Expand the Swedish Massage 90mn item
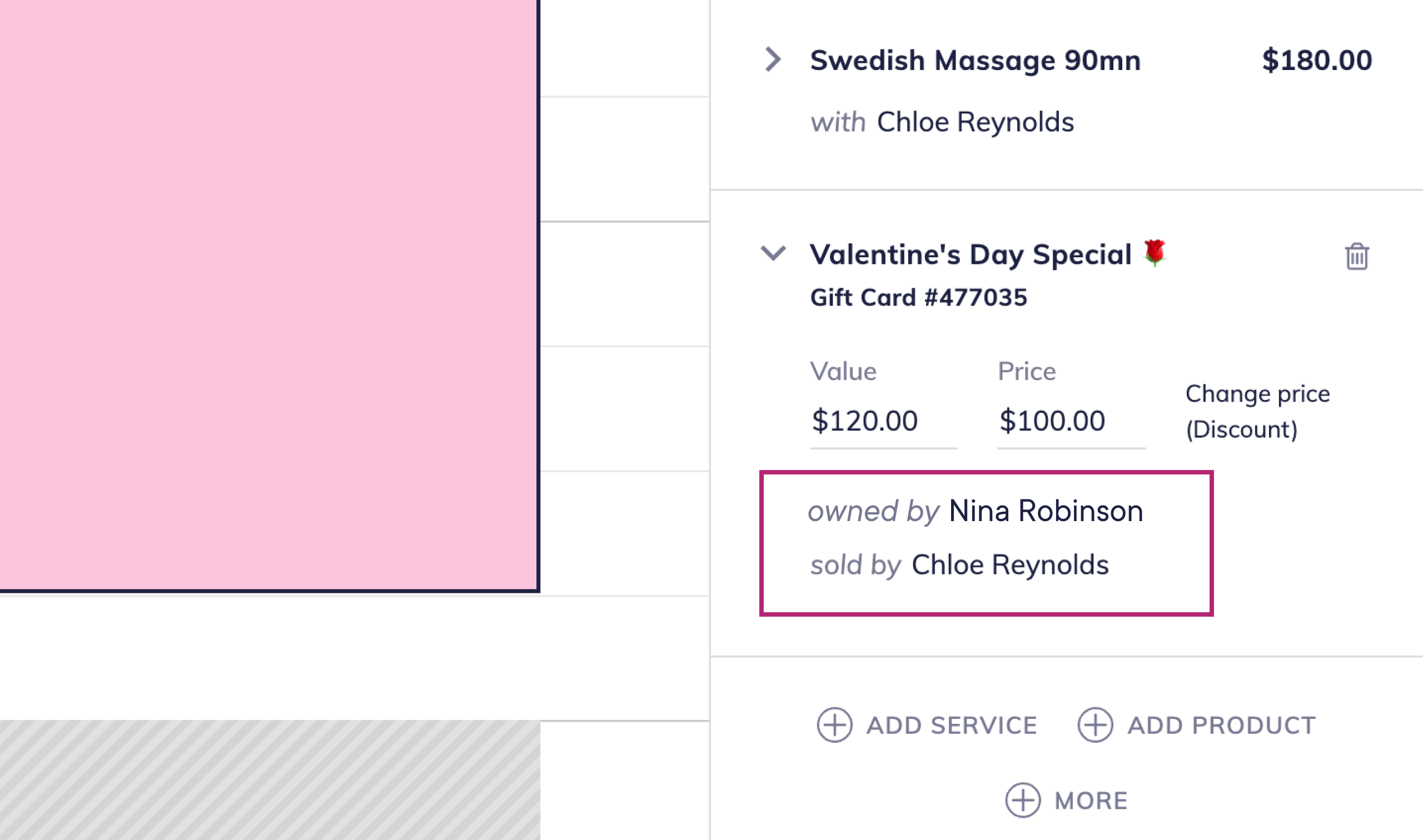The height and width of the screenshot is (840, 1423). coord(773,59)
